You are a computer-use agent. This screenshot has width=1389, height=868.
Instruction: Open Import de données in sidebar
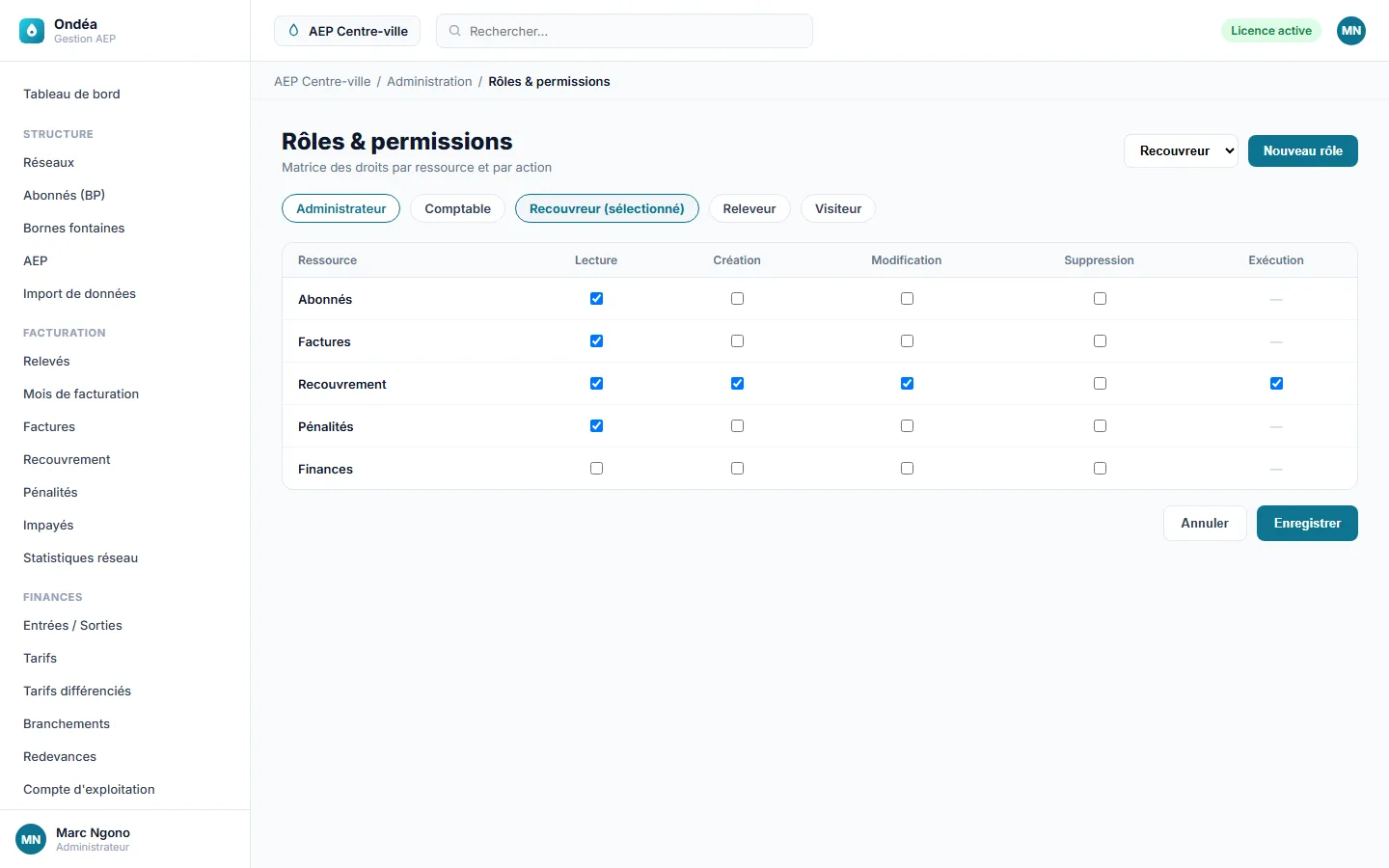(125, 293)
